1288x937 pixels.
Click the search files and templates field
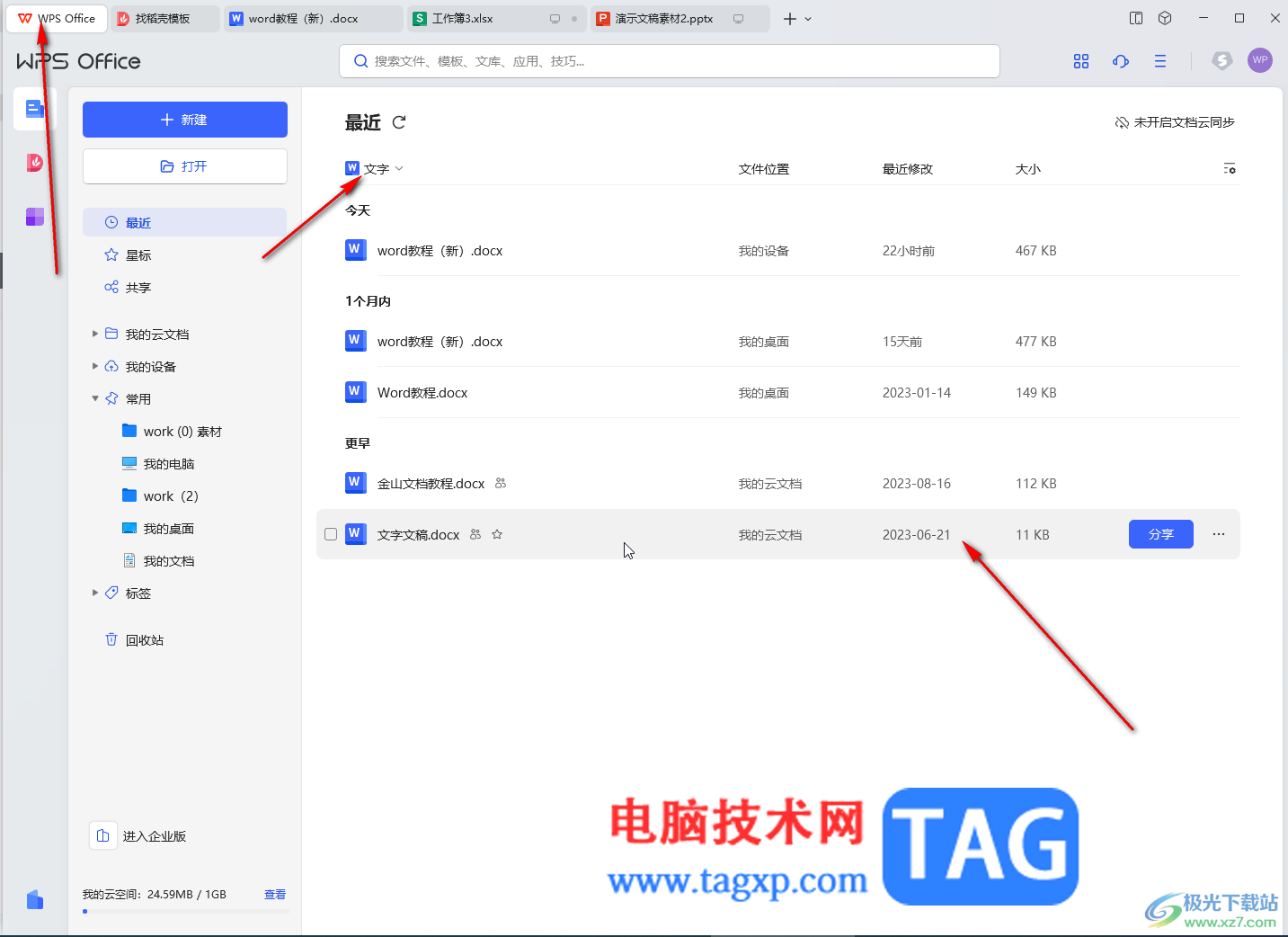[x=670, y=61]
